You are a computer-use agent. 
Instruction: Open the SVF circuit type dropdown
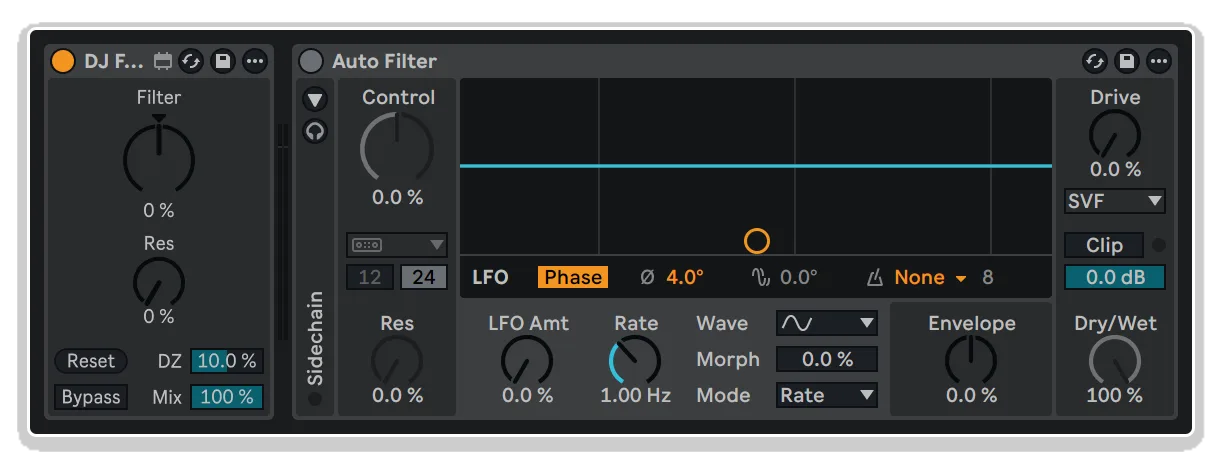coord(1115,201)
